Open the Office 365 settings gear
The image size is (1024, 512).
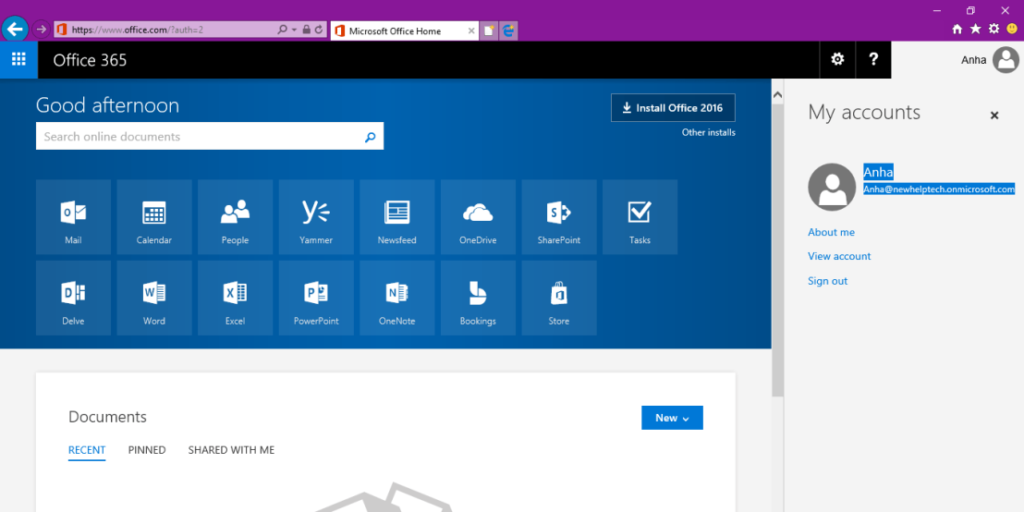tap(837, 60)
